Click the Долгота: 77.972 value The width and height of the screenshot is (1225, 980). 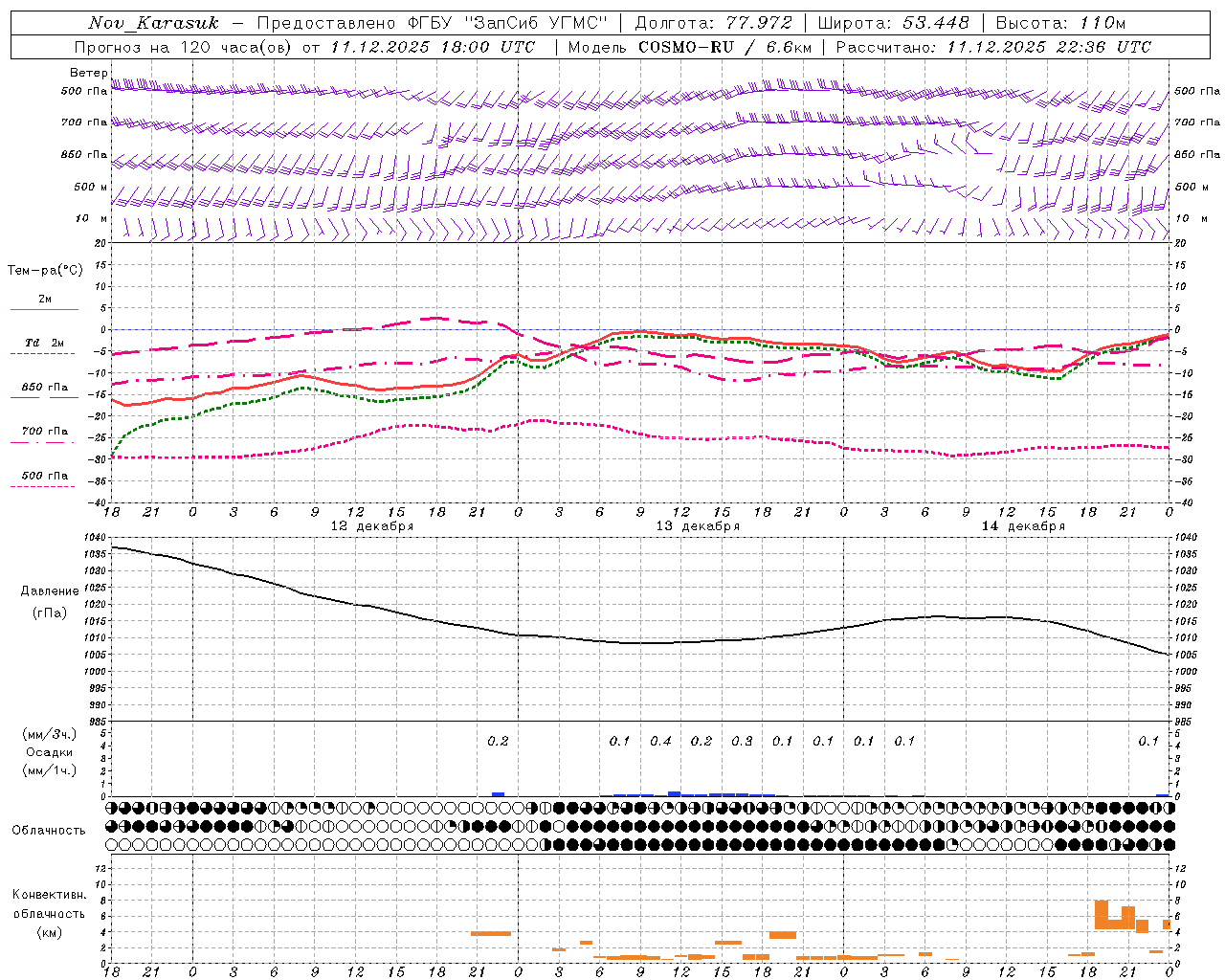coord(713,23)
